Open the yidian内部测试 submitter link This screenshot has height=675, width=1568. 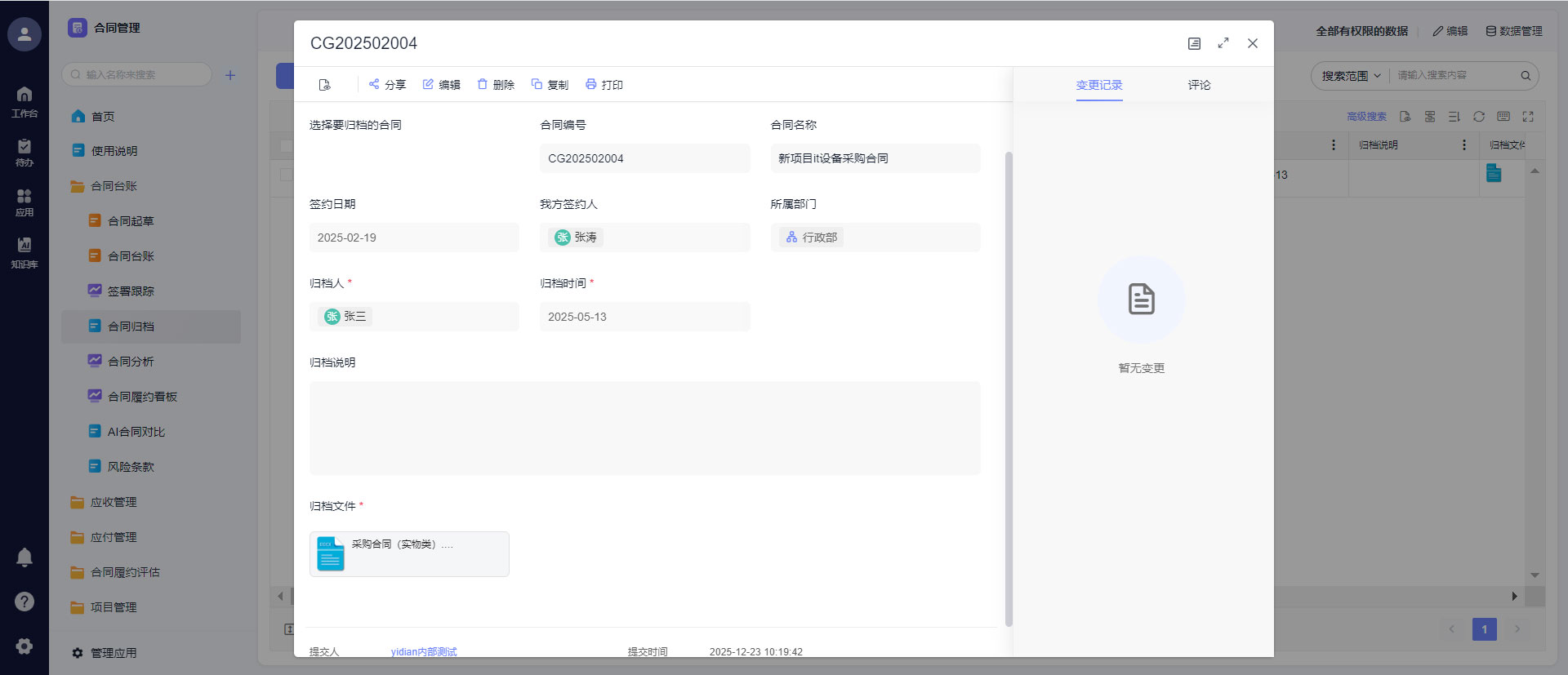[424, 651]
